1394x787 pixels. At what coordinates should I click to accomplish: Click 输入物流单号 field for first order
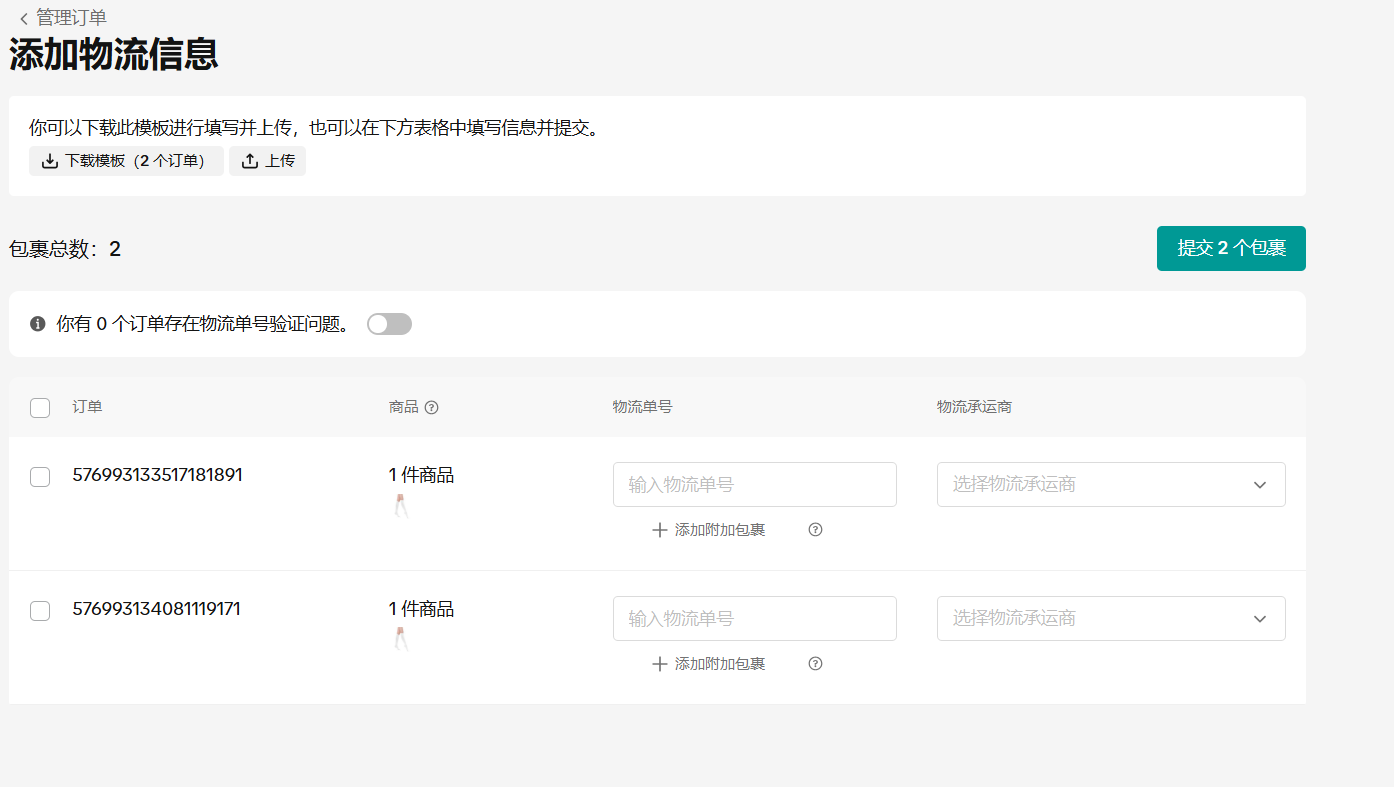(754, 485)
